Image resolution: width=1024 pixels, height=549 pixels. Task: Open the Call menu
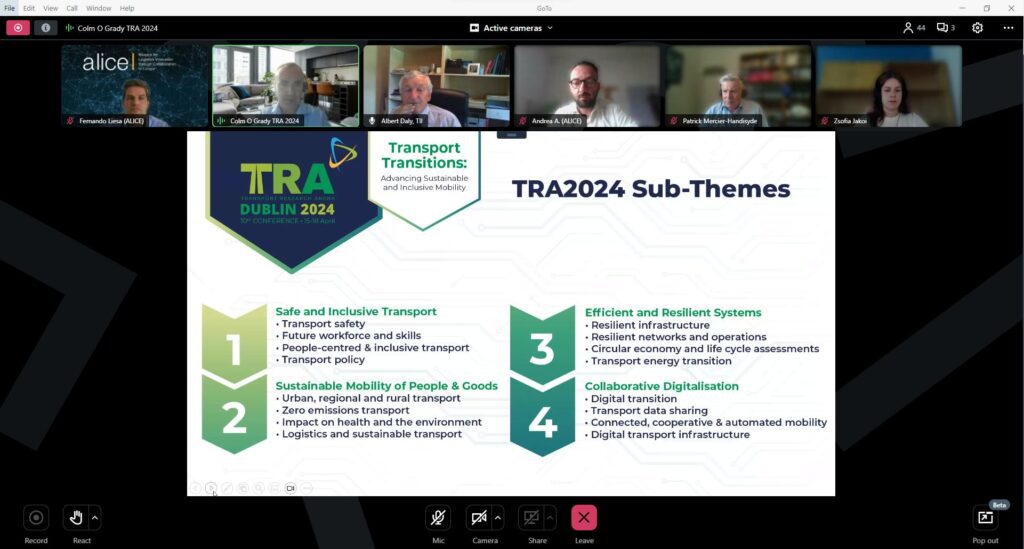point(72,8)
